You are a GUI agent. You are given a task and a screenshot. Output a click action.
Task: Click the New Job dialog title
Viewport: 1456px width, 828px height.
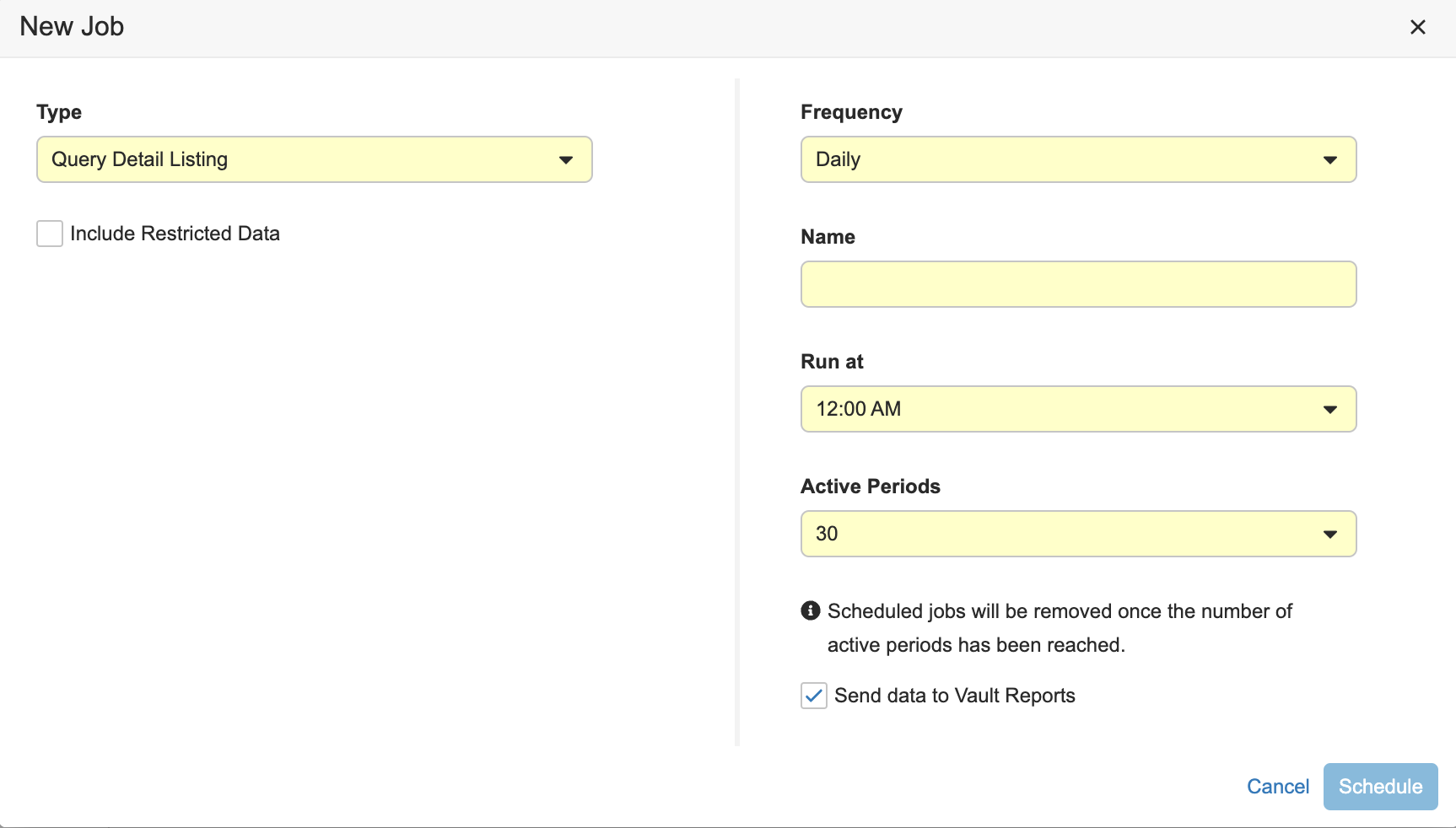point(72,27)
